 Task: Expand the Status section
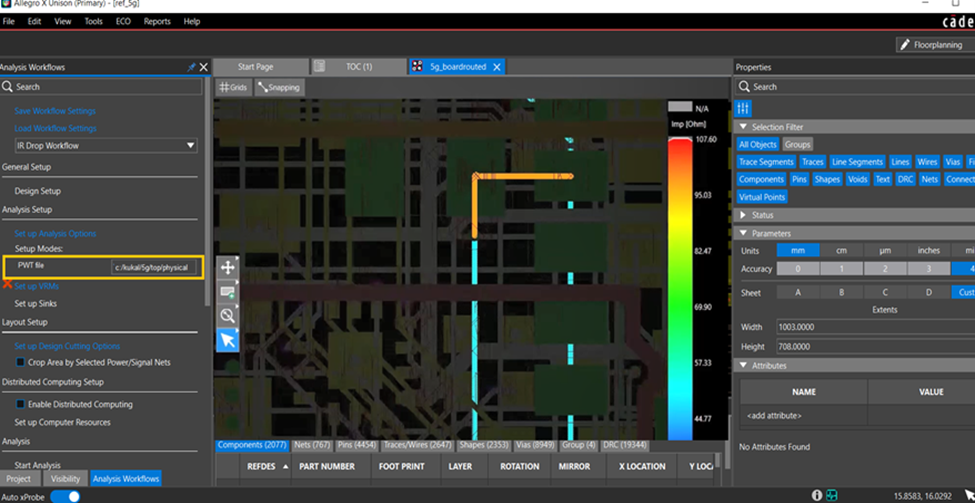(743, 215)
